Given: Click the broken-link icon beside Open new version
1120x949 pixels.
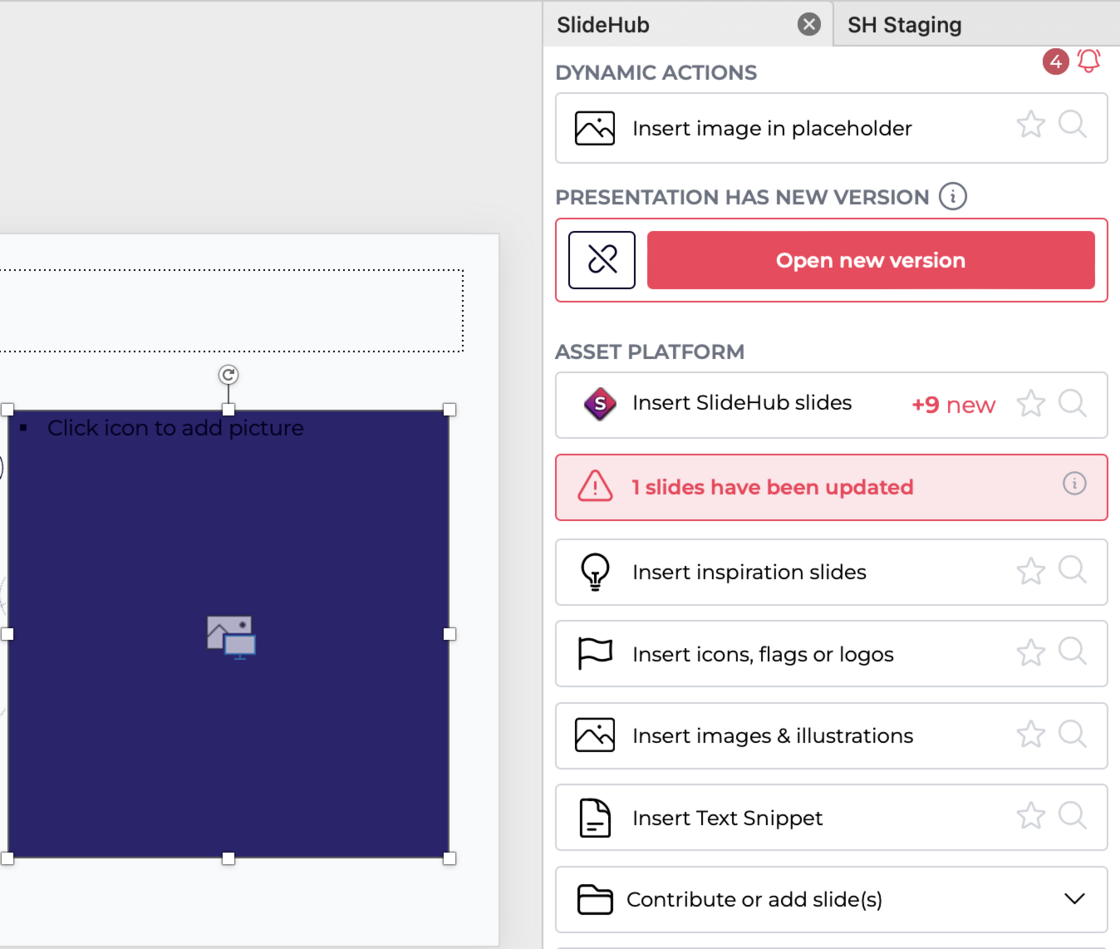Looking at the screenshot, I should [x=601, y=260].
